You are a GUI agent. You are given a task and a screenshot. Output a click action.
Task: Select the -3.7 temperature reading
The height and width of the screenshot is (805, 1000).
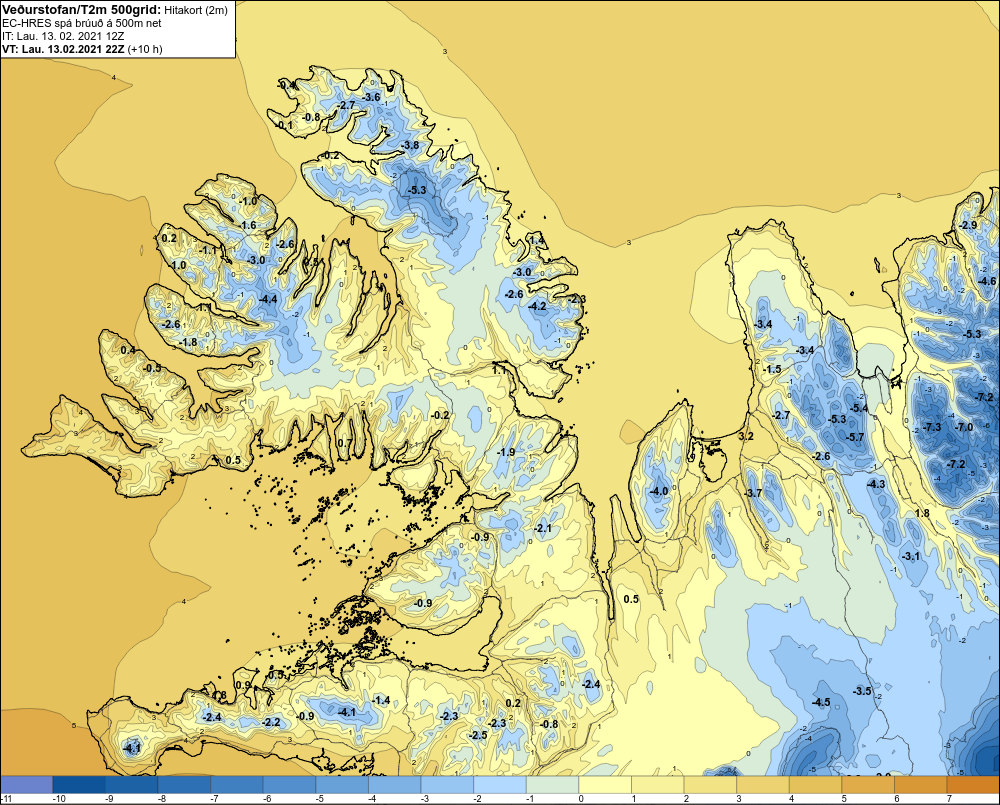point(753,493)
